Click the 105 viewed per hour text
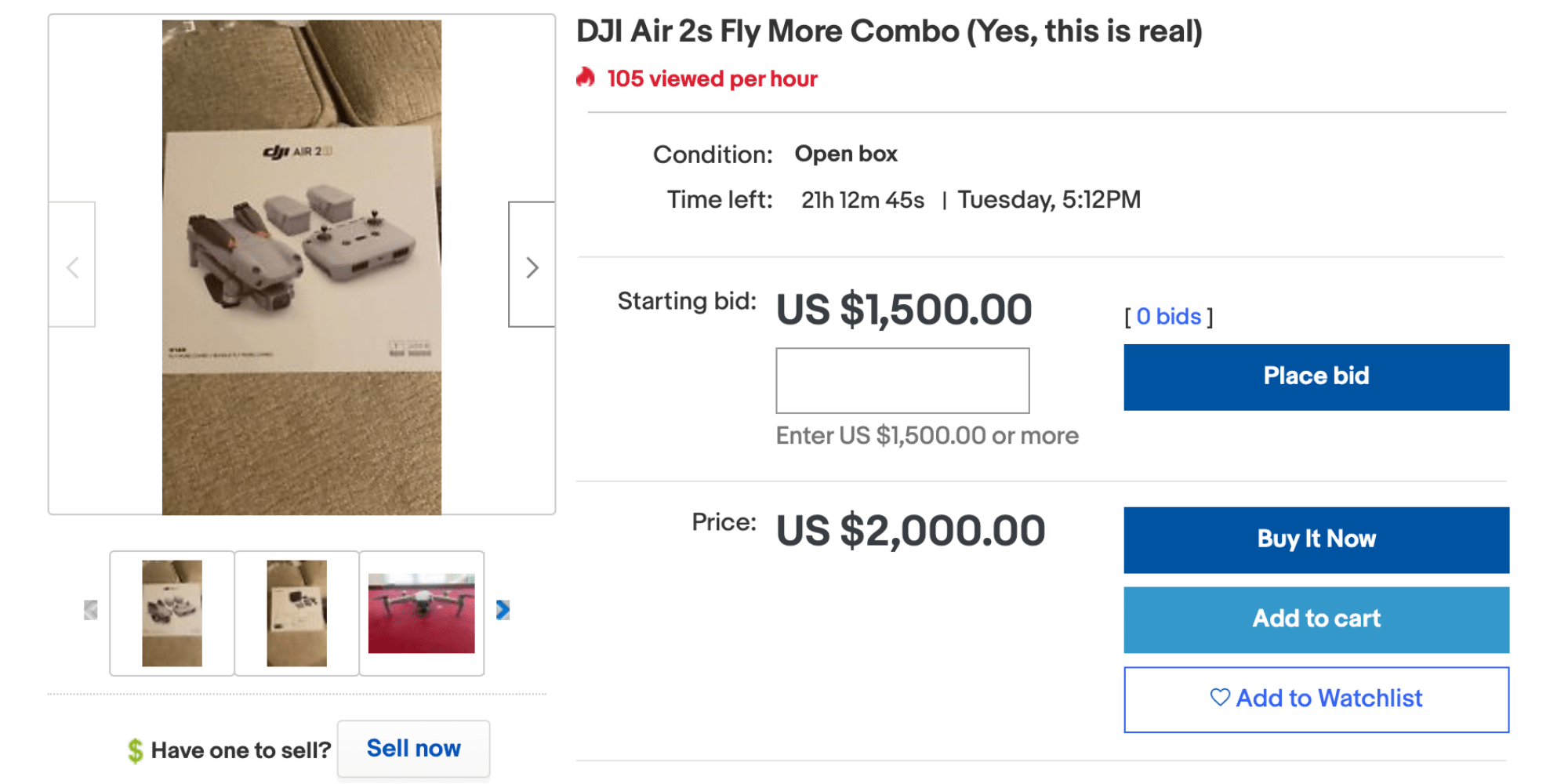Viewport: 1568px width, 784px height. [712, 79]
